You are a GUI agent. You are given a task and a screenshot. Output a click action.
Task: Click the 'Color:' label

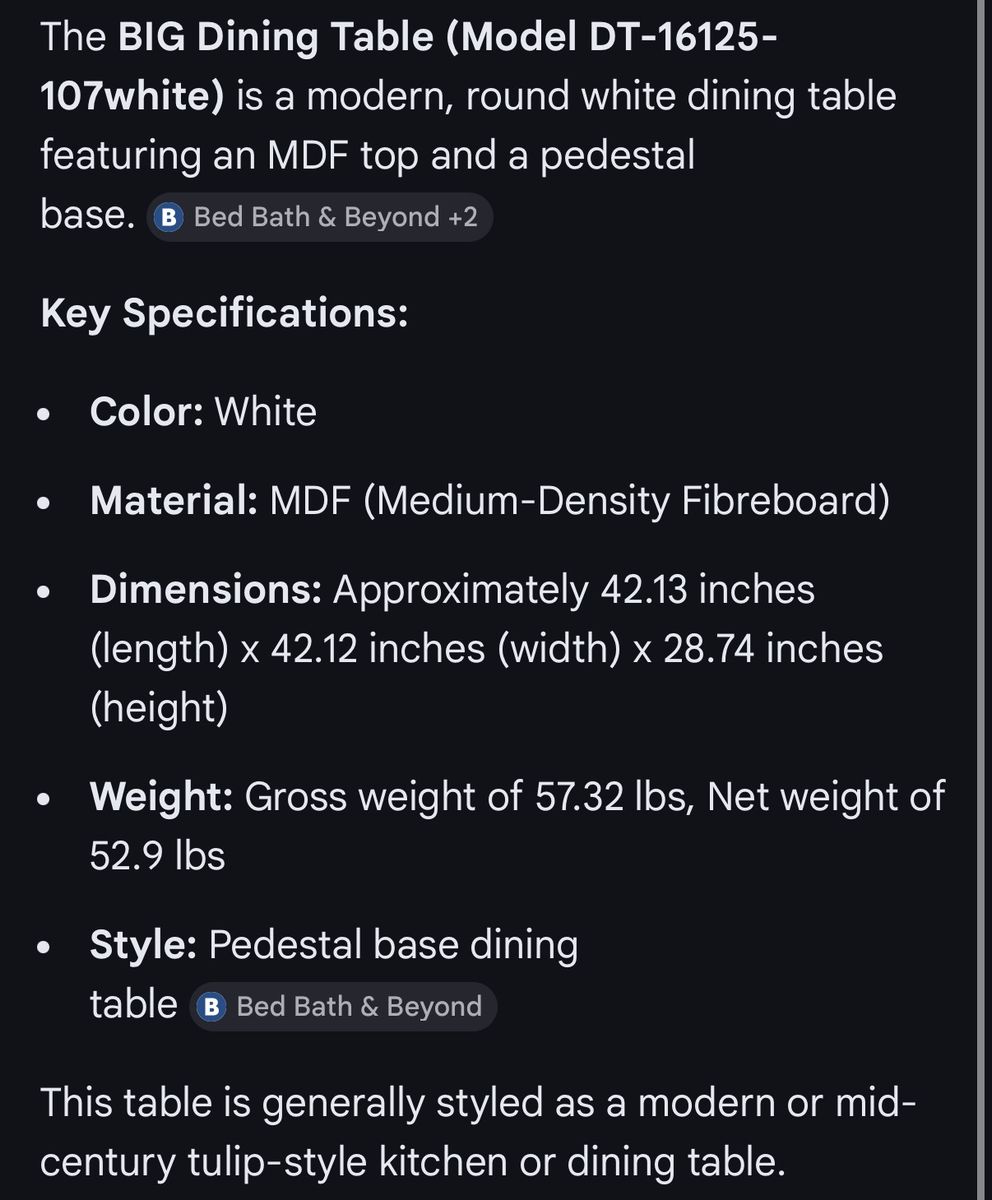coord(146,412)
